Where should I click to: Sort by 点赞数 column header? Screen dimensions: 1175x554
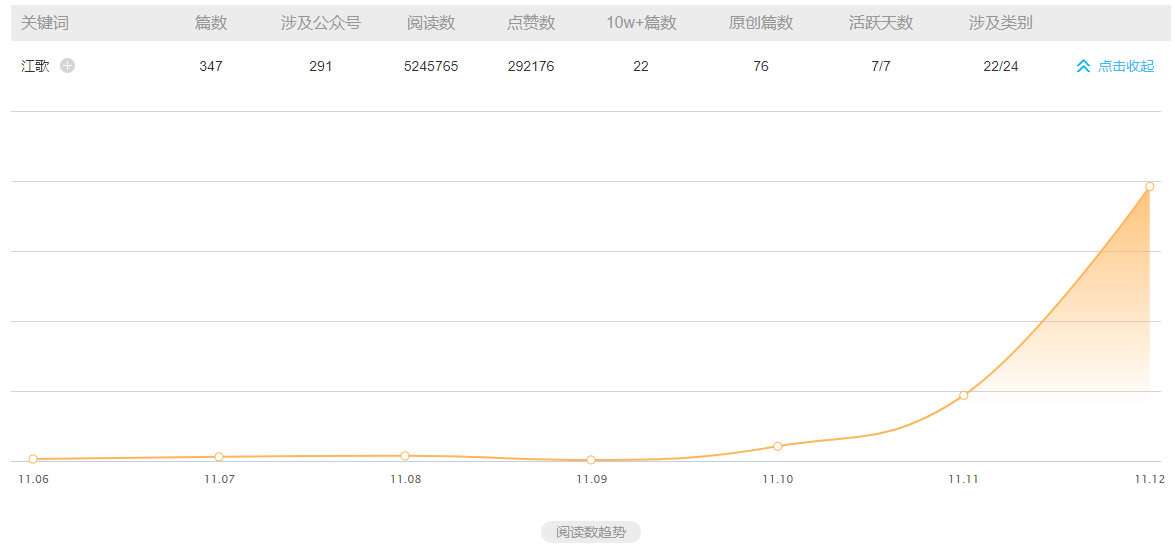[x=531, y=23]
